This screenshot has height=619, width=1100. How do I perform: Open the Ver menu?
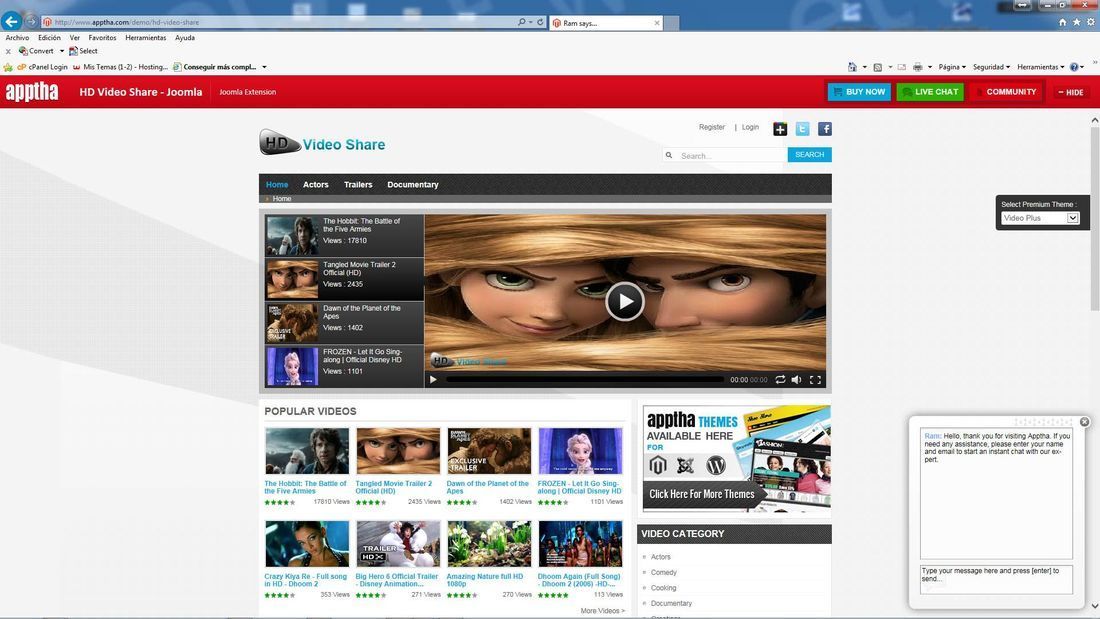click(74, 38)
